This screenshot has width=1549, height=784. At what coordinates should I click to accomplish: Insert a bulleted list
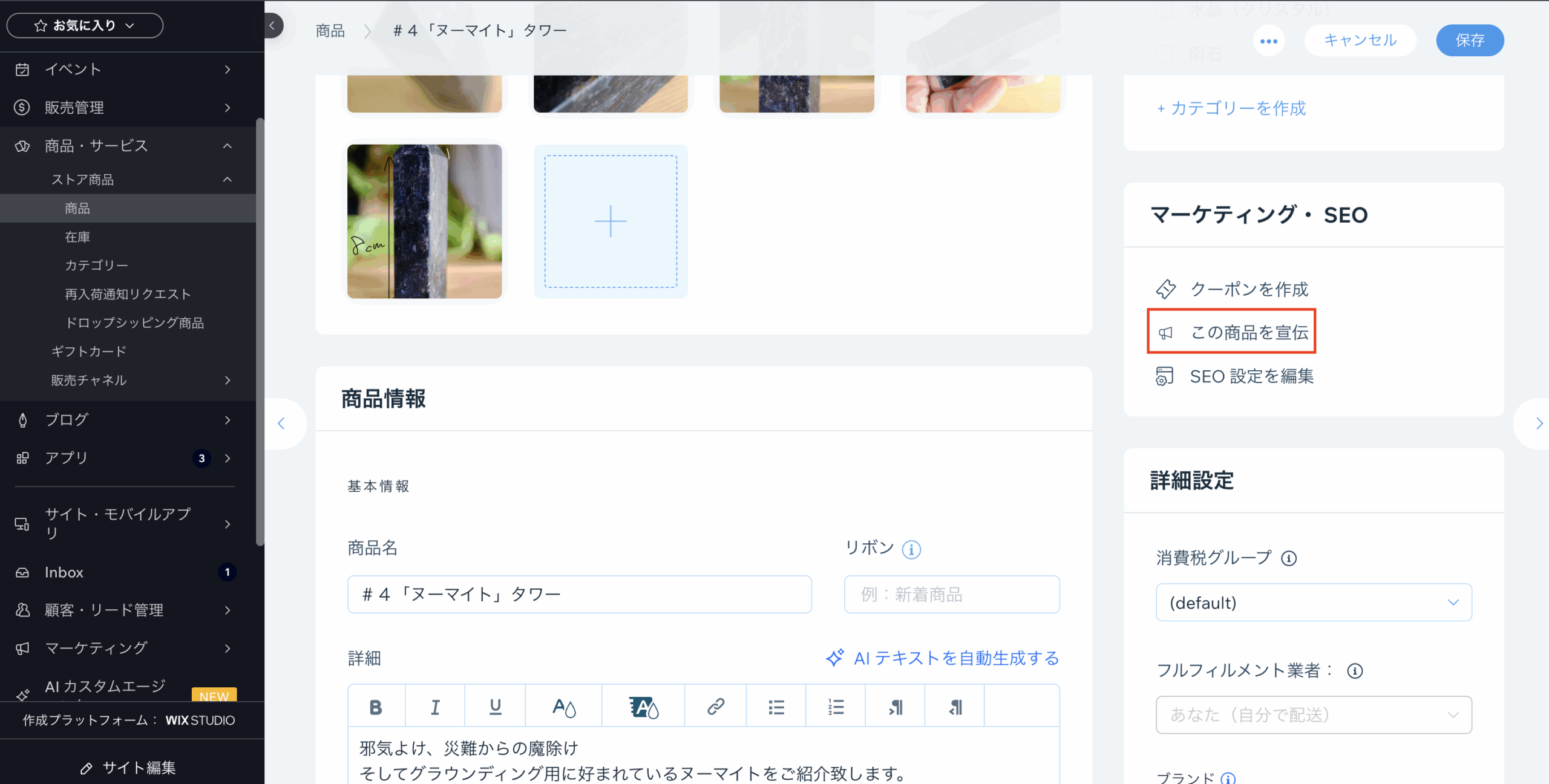[776, 707]
